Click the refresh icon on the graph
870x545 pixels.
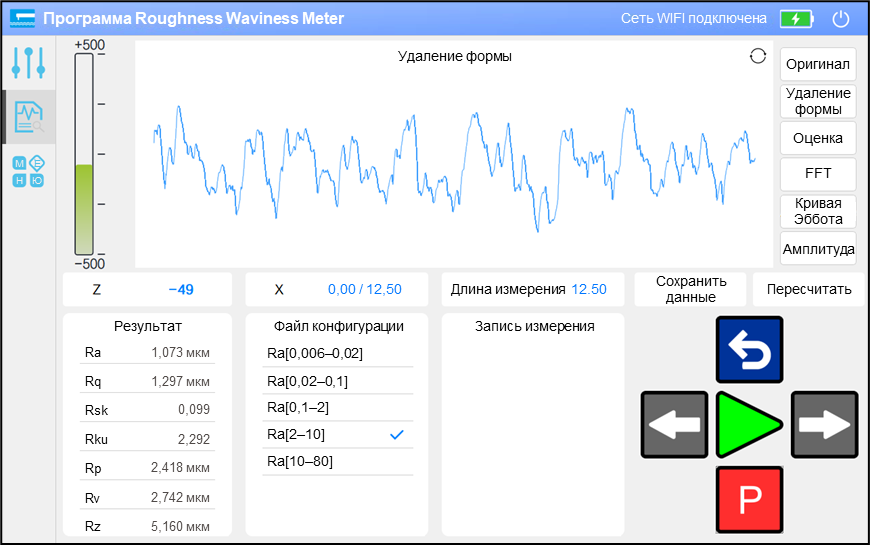[758, 56]
